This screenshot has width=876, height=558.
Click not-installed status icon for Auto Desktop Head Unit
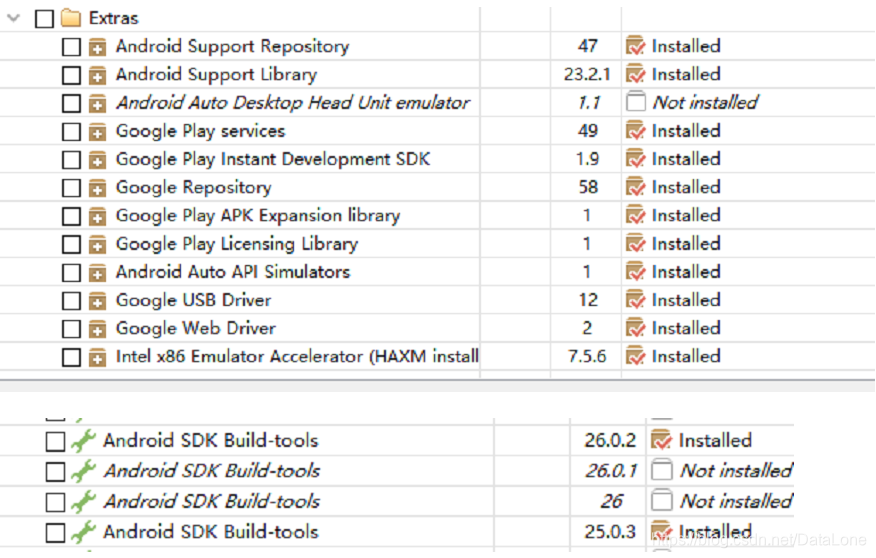[x=636, y=102]
